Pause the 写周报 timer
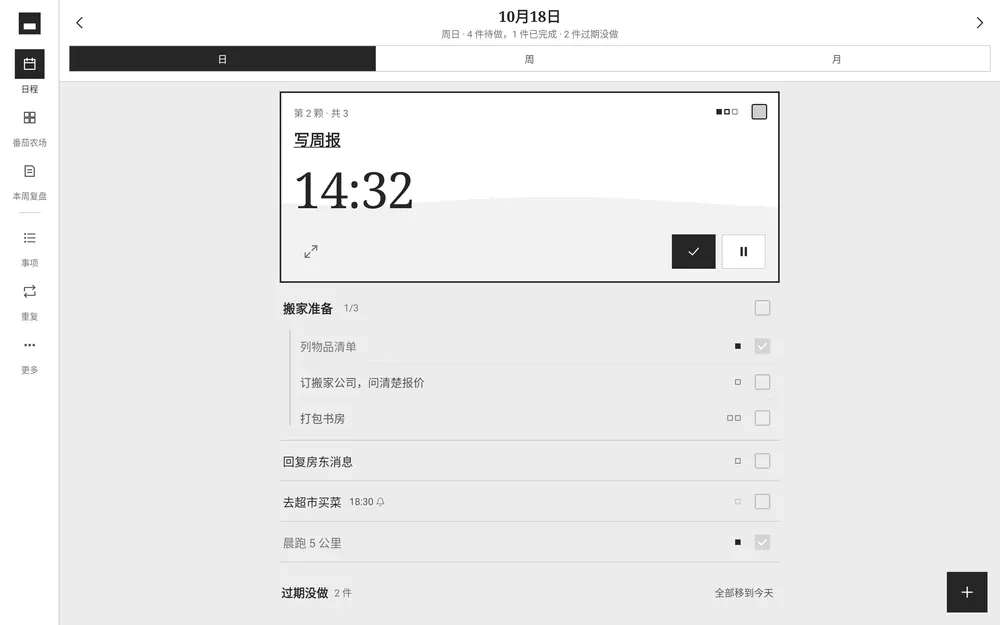1000x625 pixels. [x=744, y=251]
